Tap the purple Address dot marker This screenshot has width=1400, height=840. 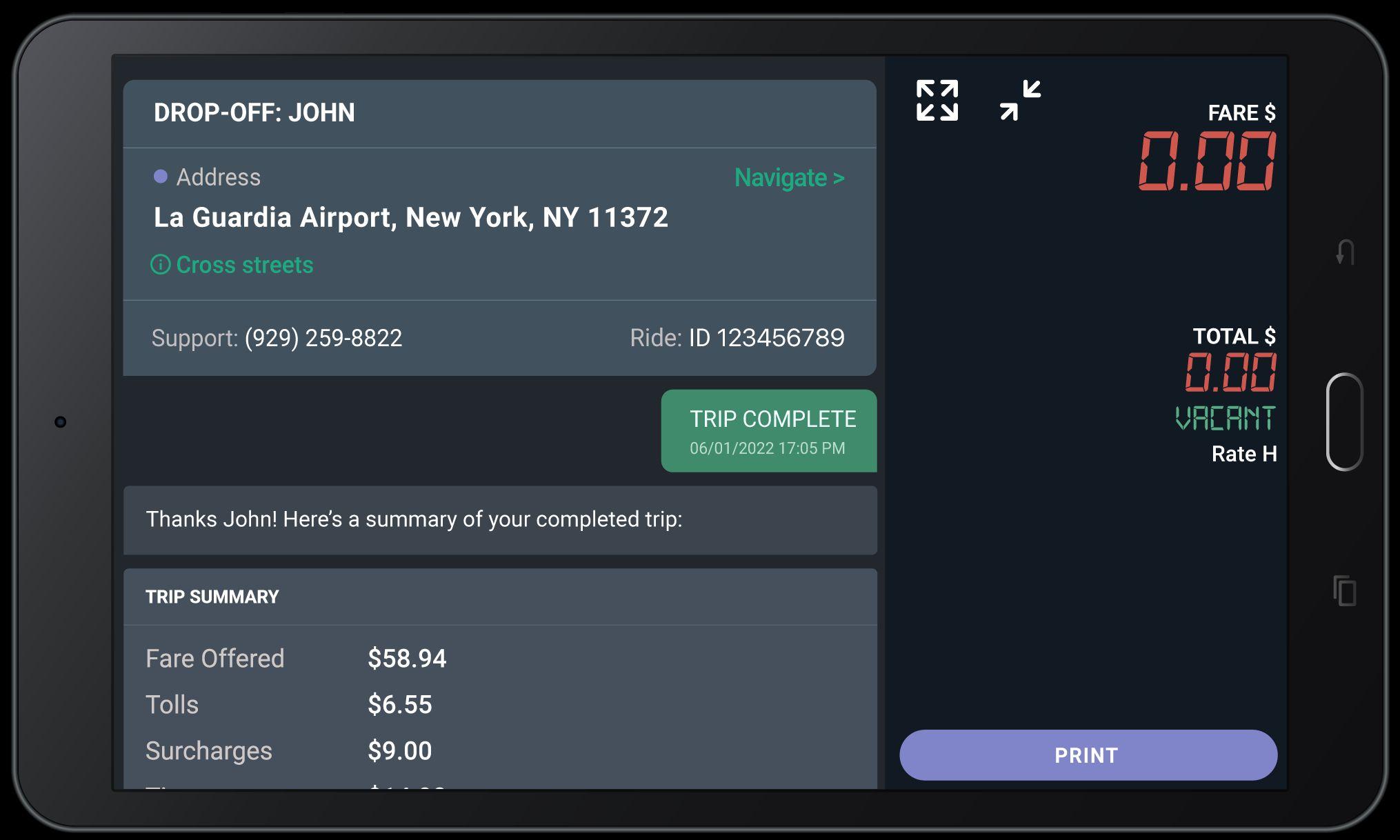[x=161, y=177]
